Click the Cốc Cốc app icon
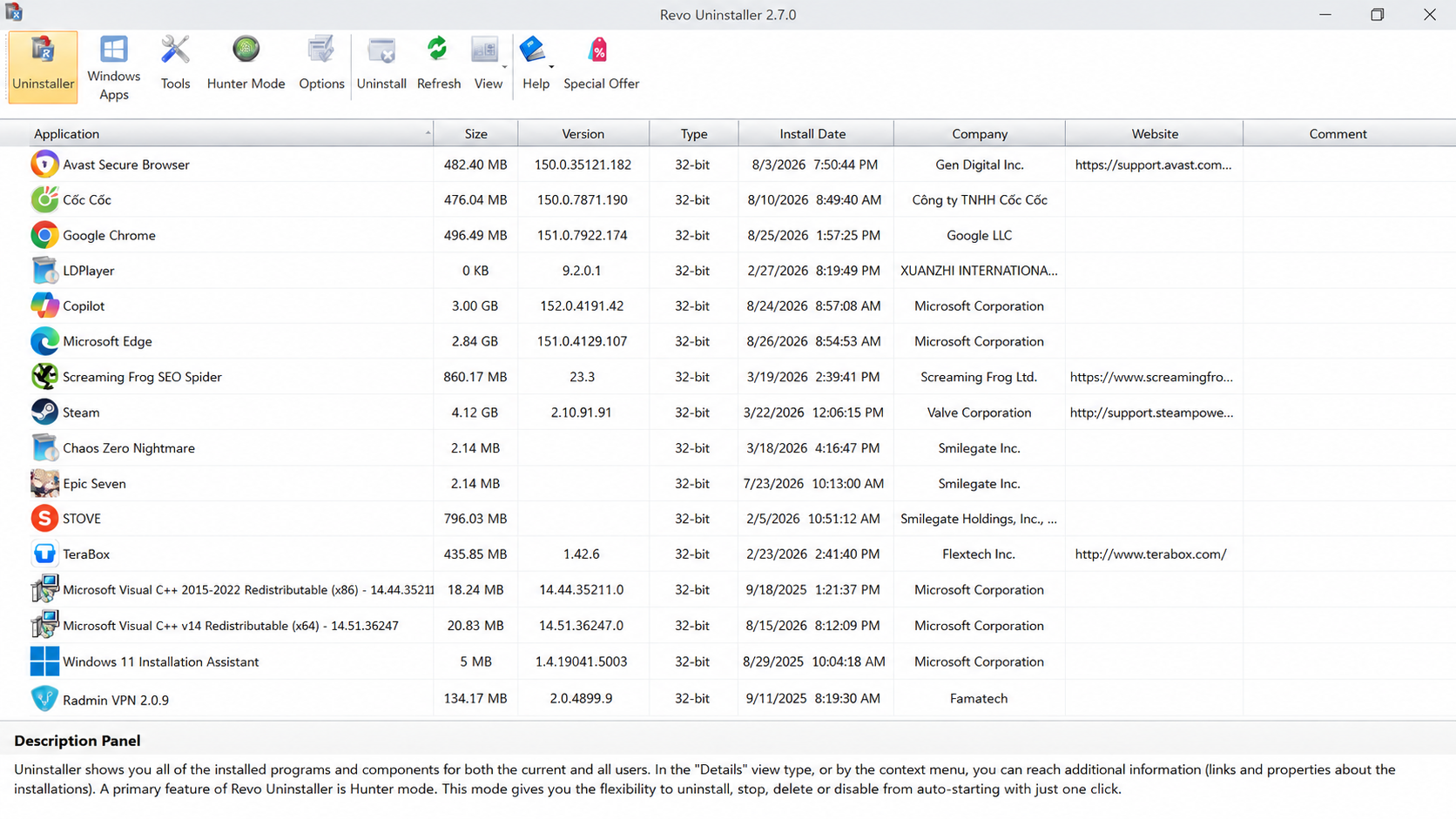Viewport: 1456px width, 819px height. pyautogui.click(x=44, y=199)
